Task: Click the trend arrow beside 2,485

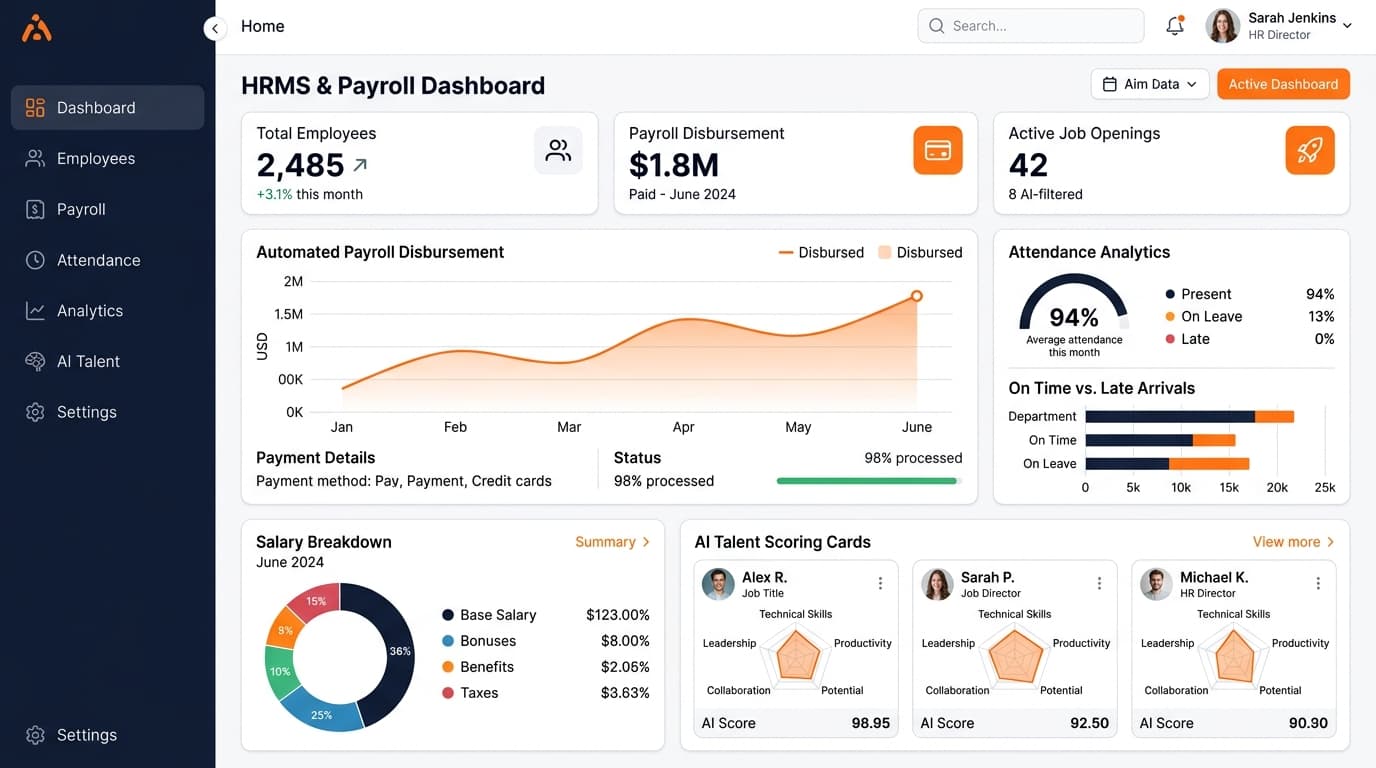Action: 360,165
